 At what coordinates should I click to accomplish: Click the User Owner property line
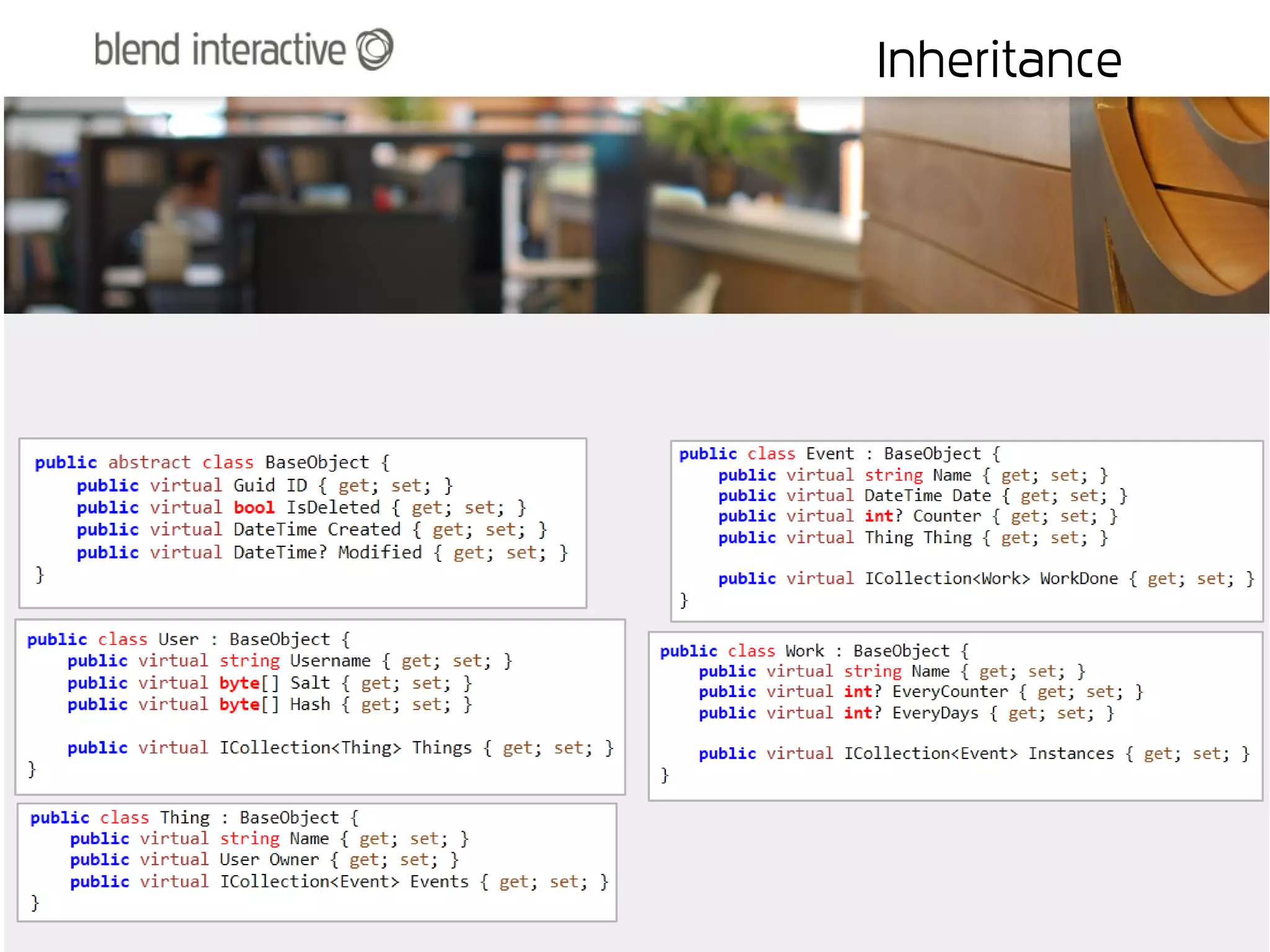coord(264,860)
